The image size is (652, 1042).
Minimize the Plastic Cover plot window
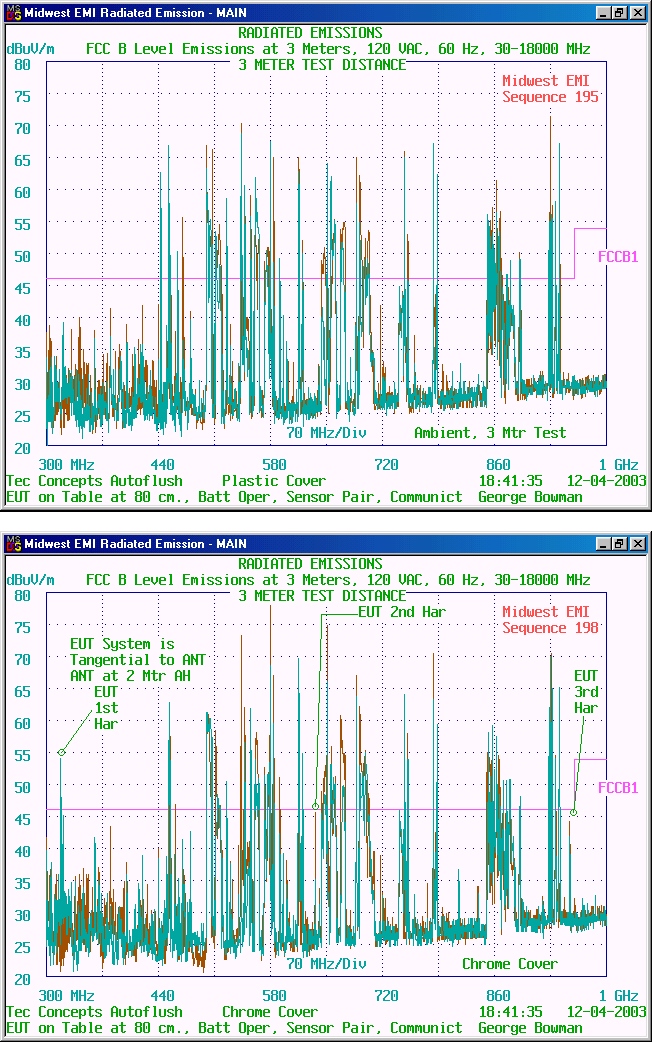coord(602,13)
